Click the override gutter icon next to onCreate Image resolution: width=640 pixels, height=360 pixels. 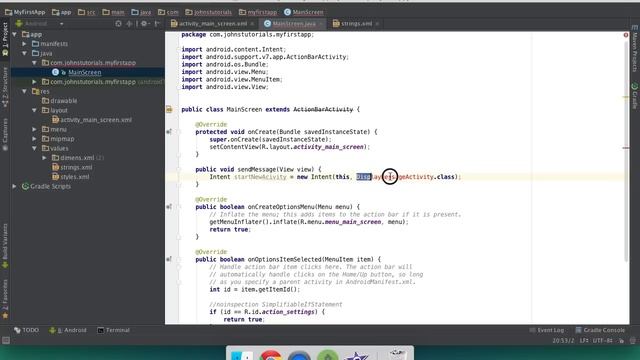(x=169, y=132)
